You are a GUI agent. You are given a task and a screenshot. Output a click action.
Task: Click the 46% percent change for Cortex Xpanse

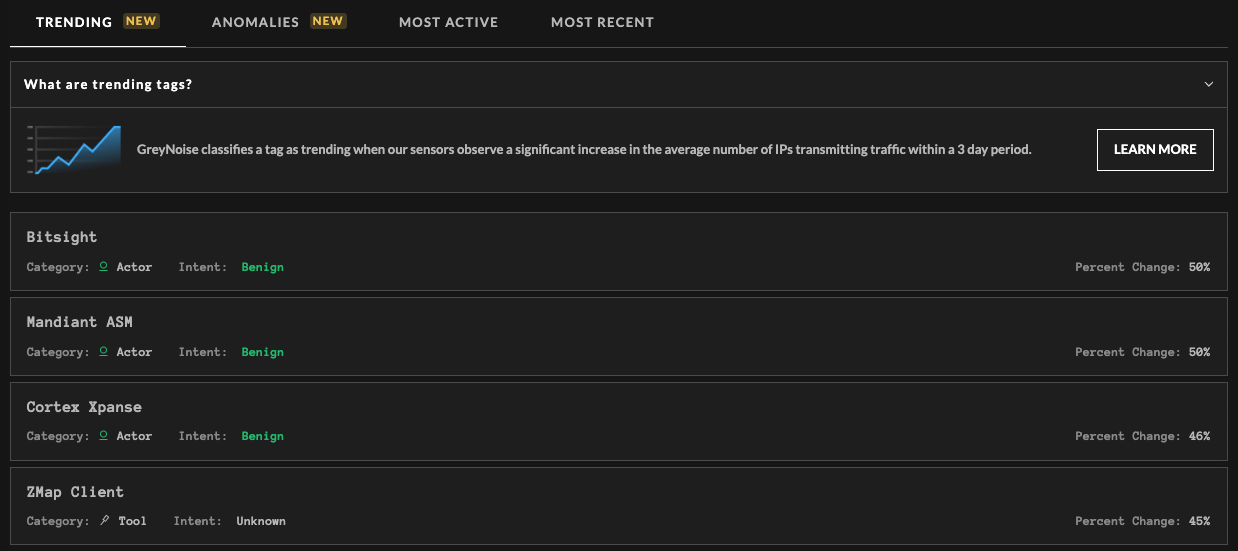tap(1199, 436)
